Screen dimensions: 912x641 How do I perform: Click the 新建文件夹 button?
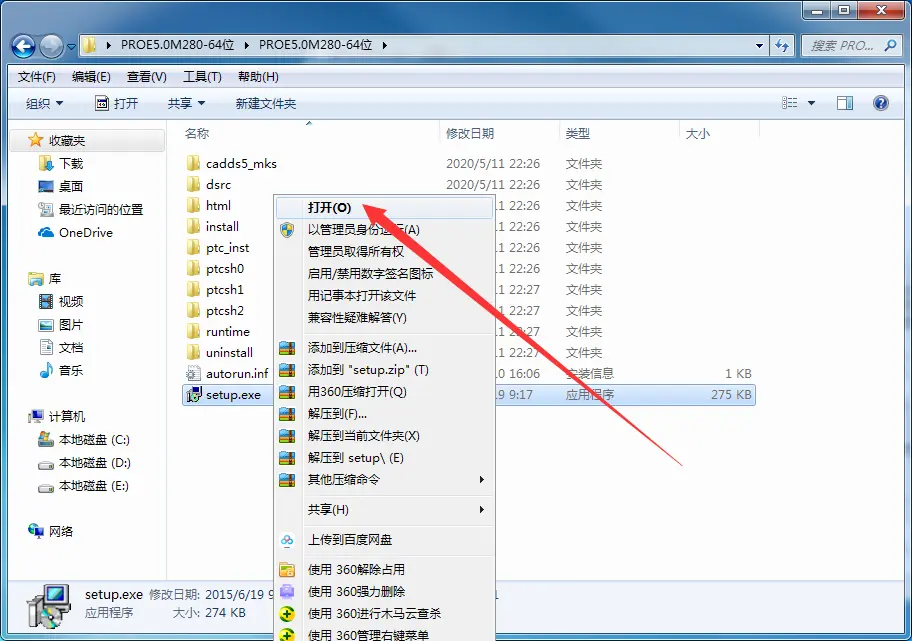tap(266, 103)
